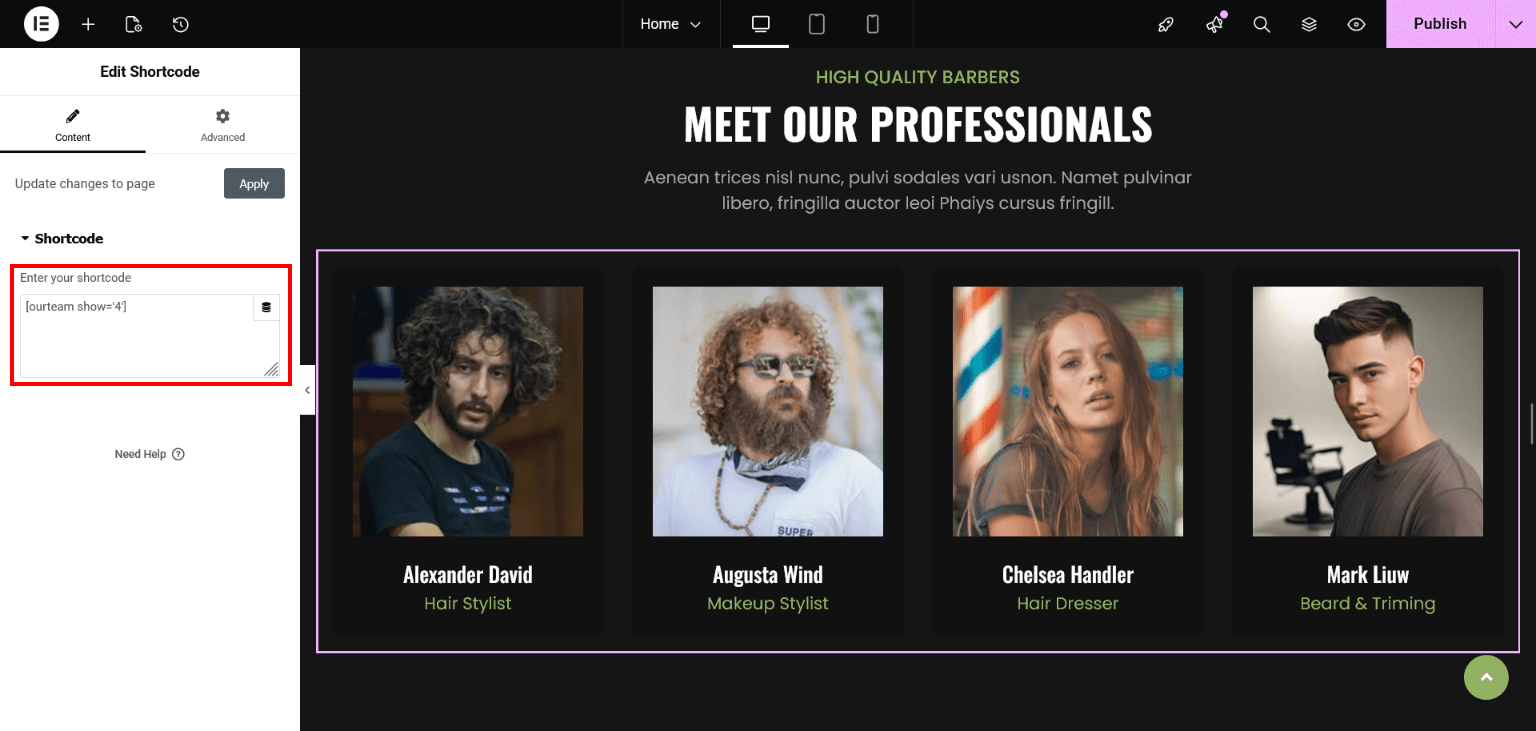Click the dynamic tags icon in the shortcode field
The height and width of the screenshot is (731, 1536).
click(x=266, y=307)
